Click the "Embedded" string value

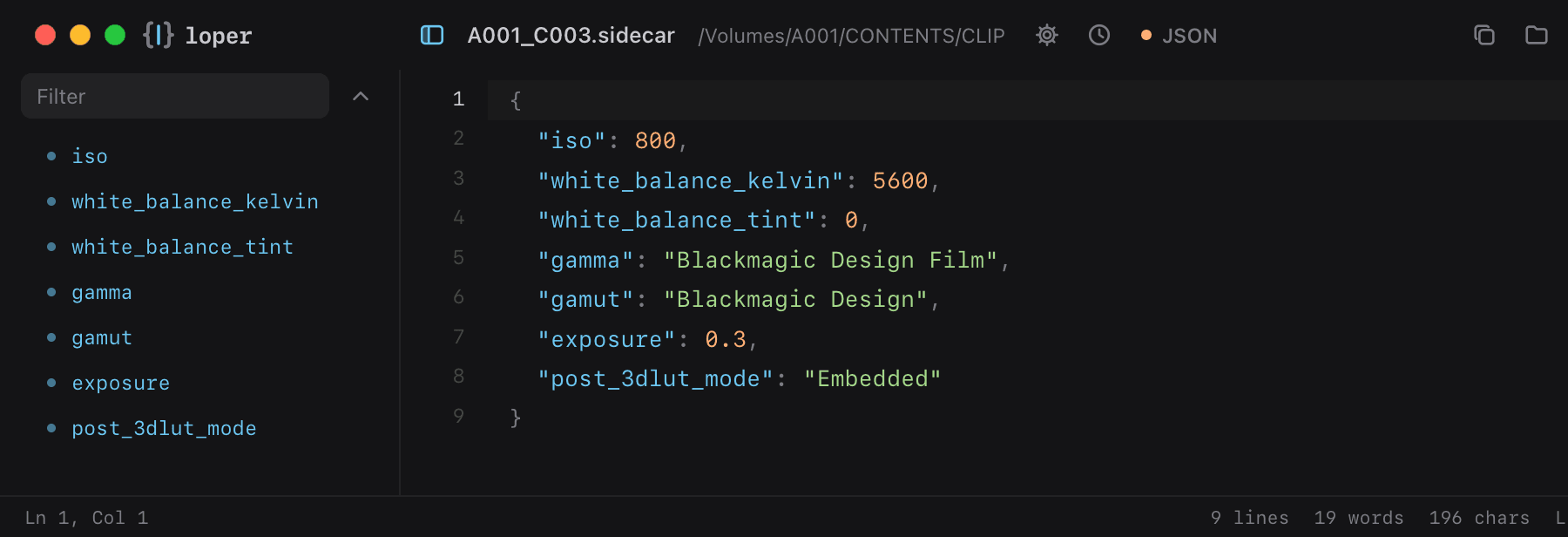click(872, 378)
